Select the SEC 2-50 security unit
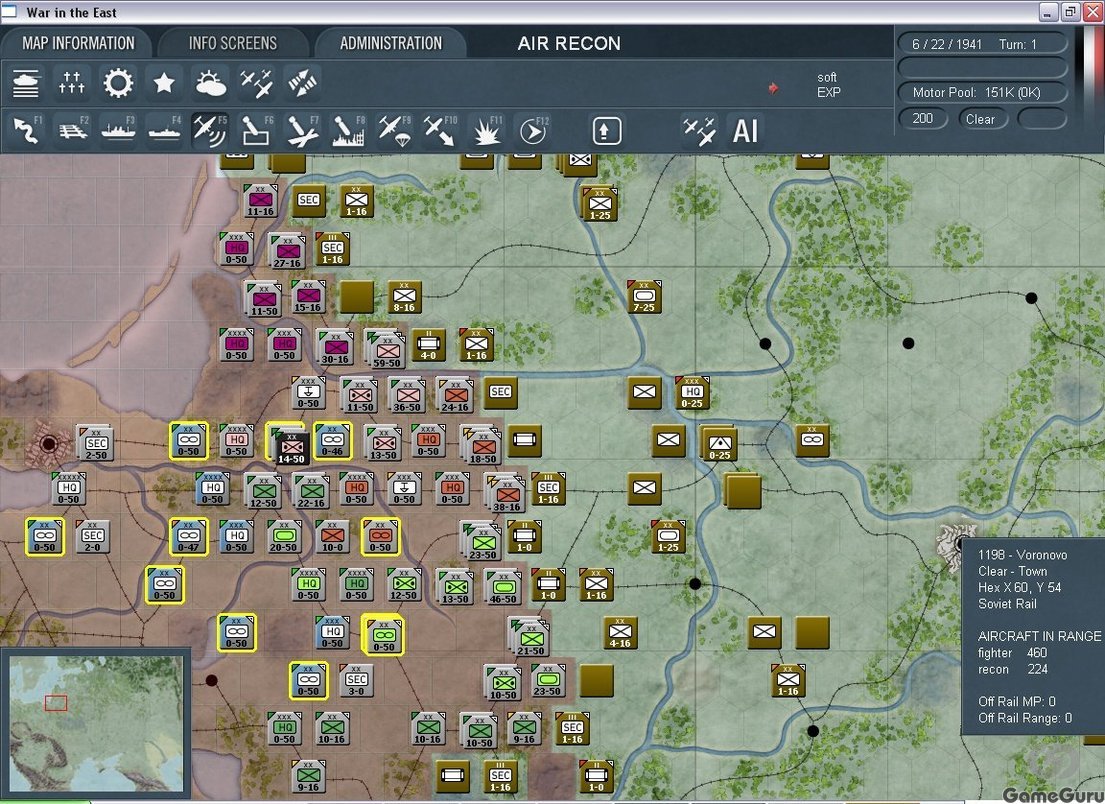1105x804 pixels. 96,443
